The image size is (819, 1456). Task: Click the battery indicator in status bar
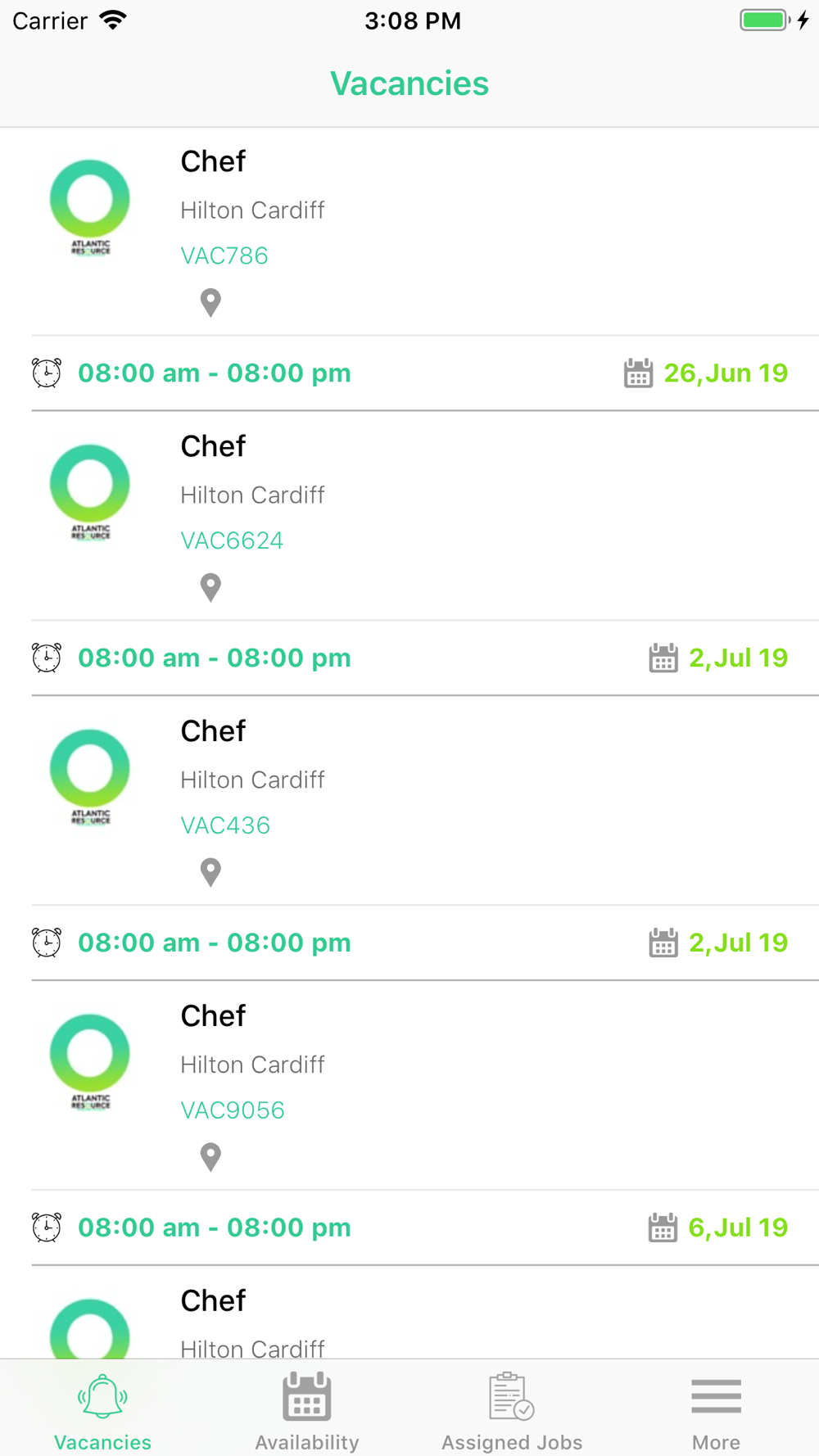coord(765,20)
